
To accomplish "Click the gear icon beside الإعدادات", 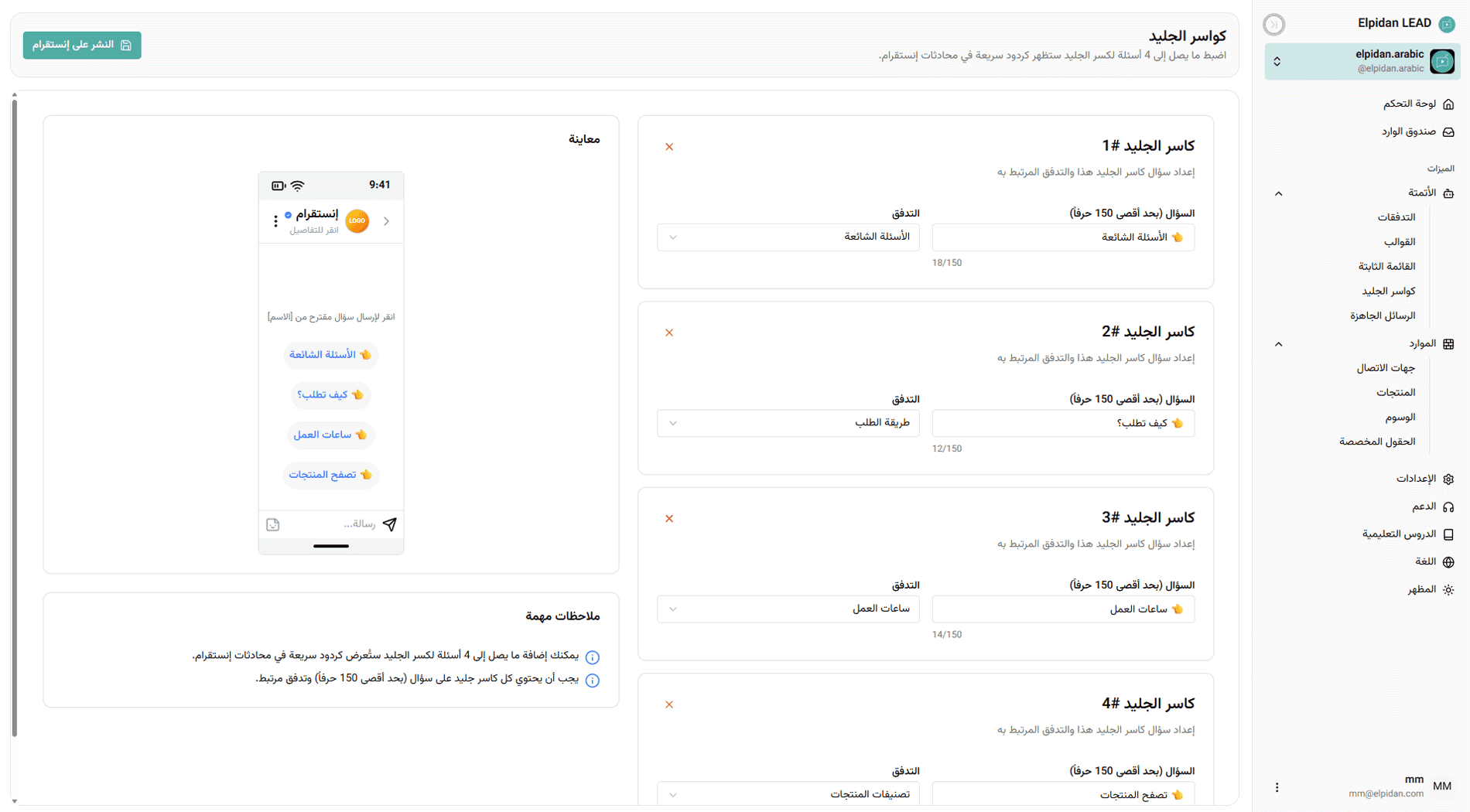I will (x=1448, y=479).
